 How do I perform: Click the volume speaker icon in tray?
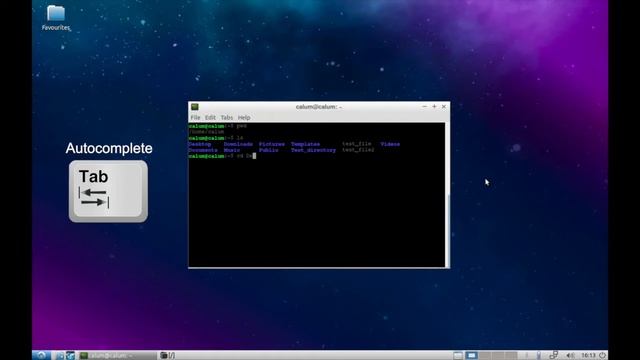point(570,356)
